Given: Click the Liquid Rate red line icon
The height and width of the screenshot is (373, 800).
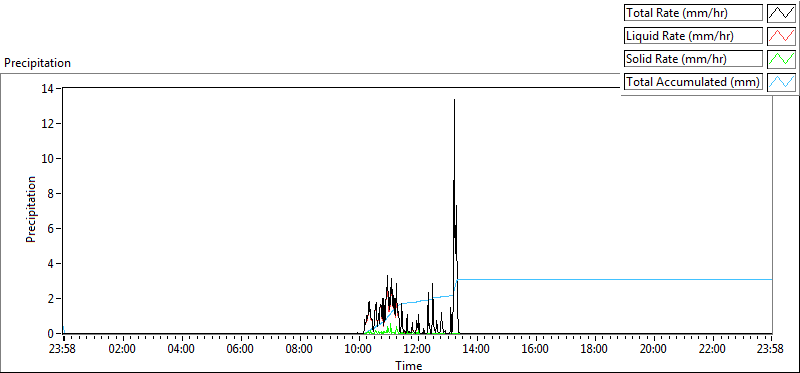Looking at the screenshot, I should coord(781,36).
